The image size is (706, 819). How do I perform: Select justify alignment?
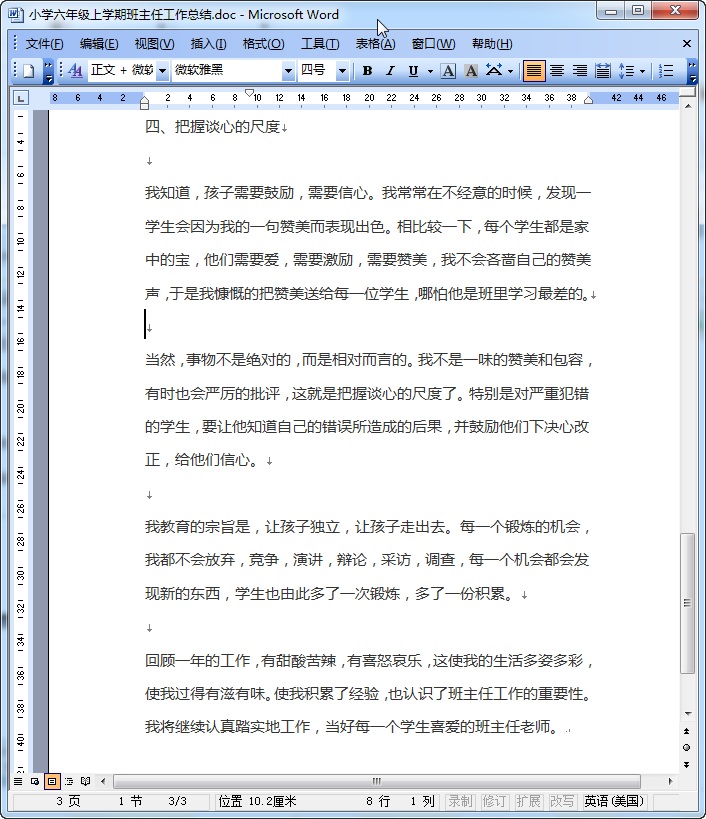pos(534,71)
